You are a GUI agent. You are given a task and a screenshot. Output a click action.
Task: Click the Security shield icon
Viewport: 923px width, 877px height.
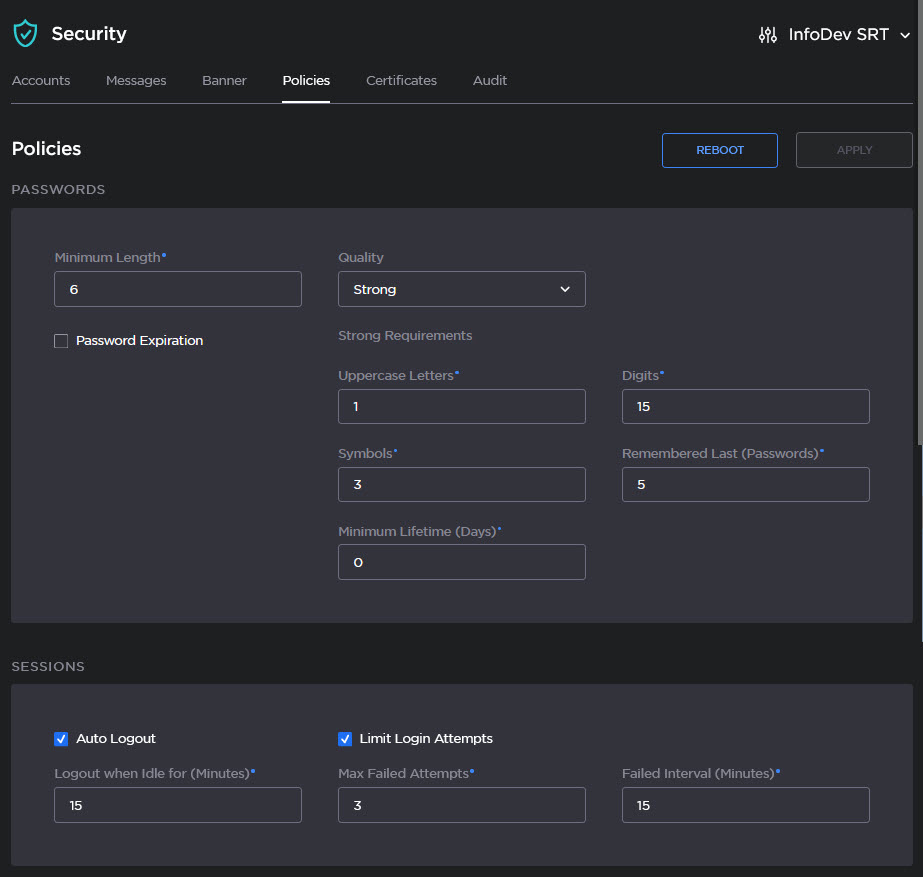[x=24, y=34]
